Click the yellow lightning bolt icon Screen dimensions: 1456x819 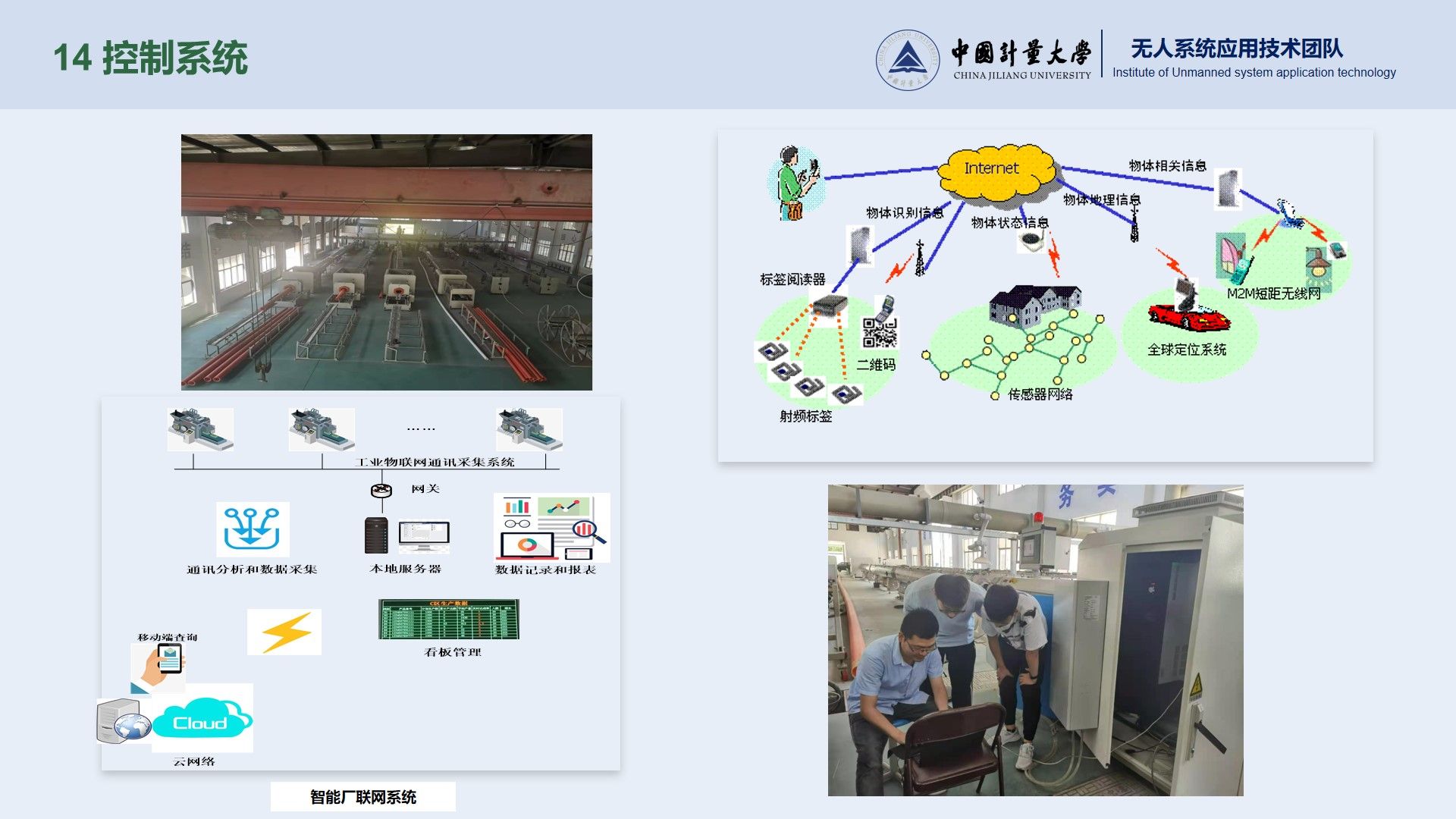tap(284, 632)
